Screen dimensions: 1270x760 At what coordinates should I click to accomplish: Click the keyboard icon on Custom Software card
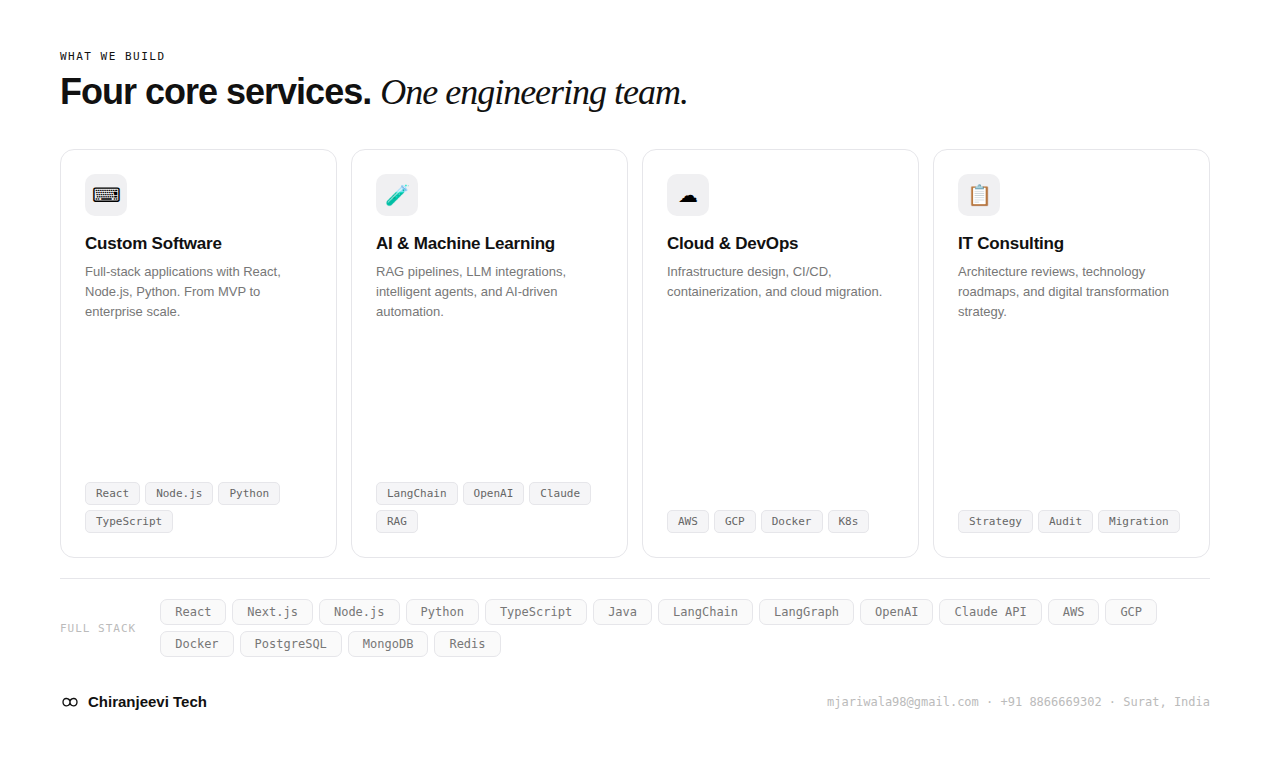pyautogui.click(x=105, y=195)
